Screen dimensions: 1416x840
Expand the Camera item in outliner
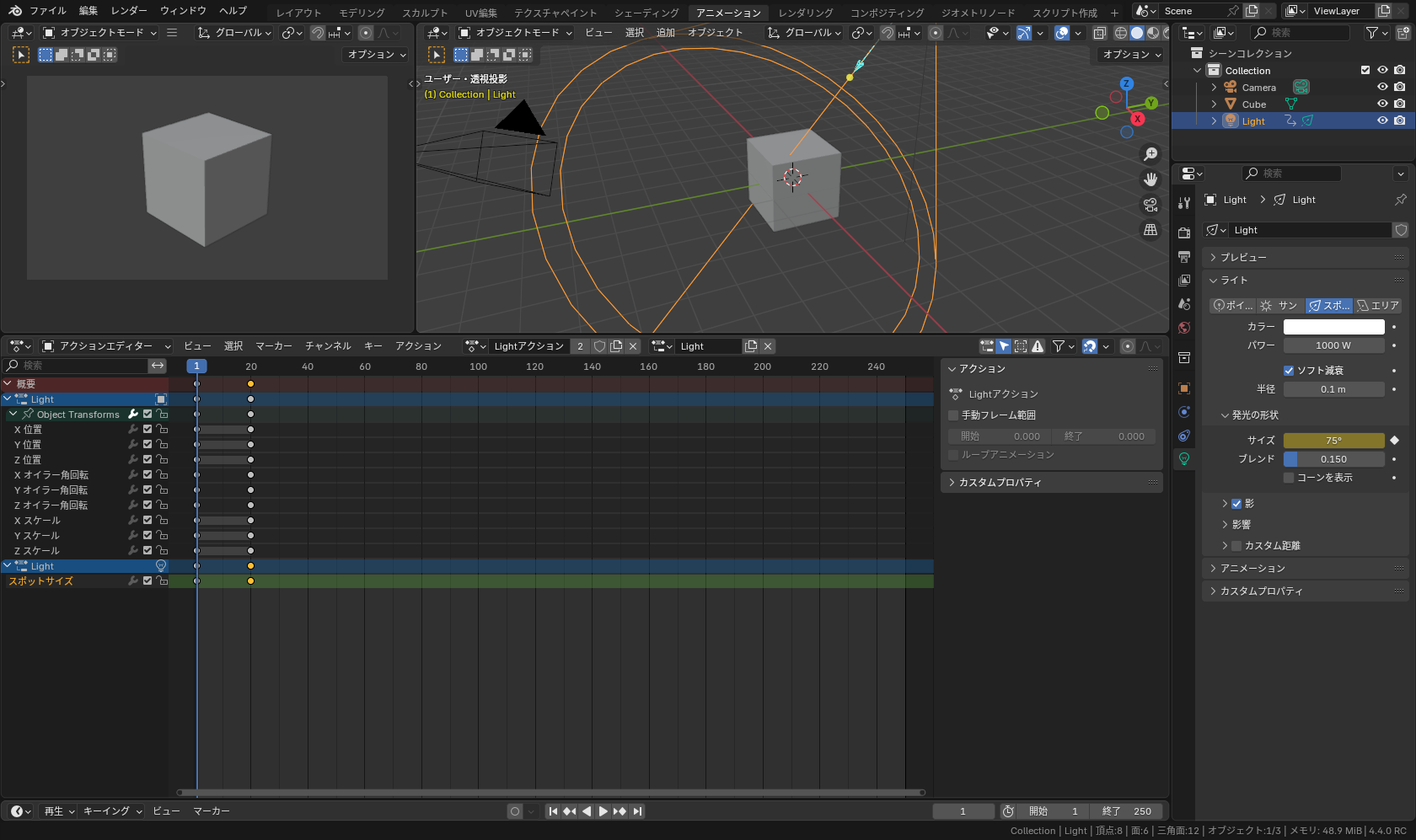click(1214, 88)
